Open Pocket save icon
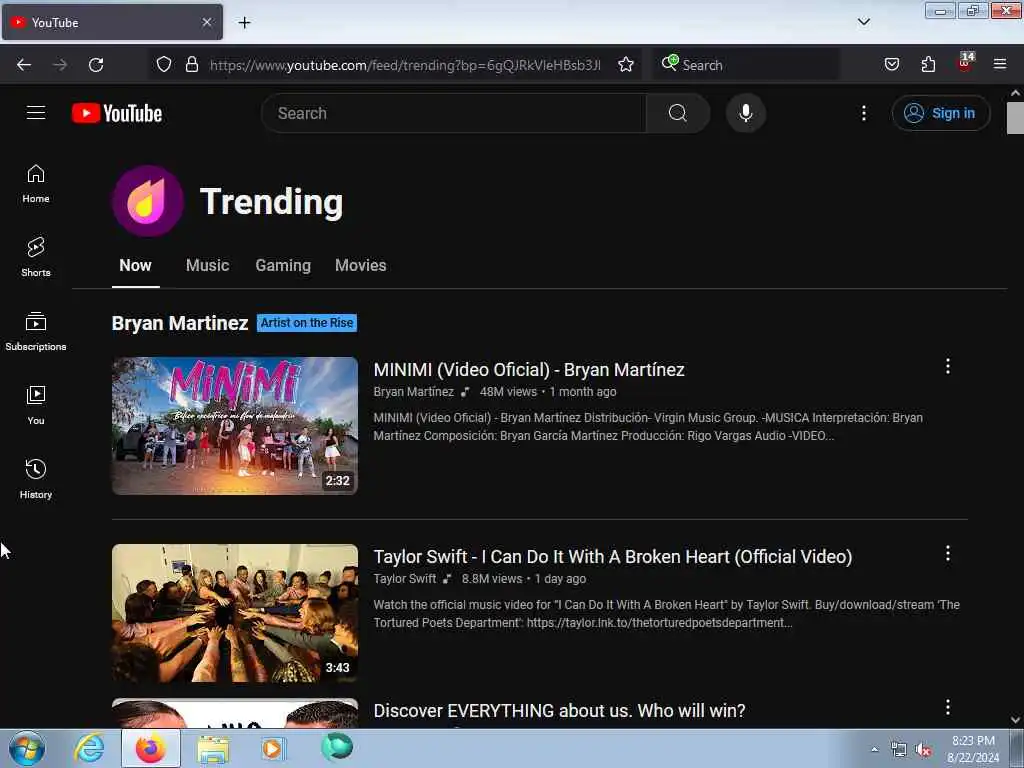Screen dimensions: 1024x768 pos(892,64)
